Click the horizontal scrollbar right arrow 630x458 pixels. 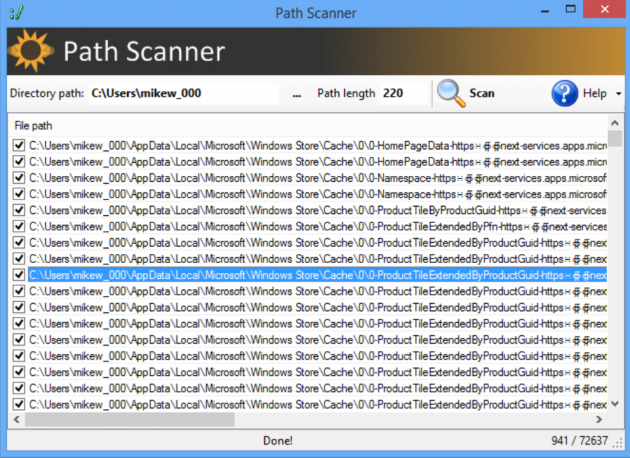coord(600,420)
